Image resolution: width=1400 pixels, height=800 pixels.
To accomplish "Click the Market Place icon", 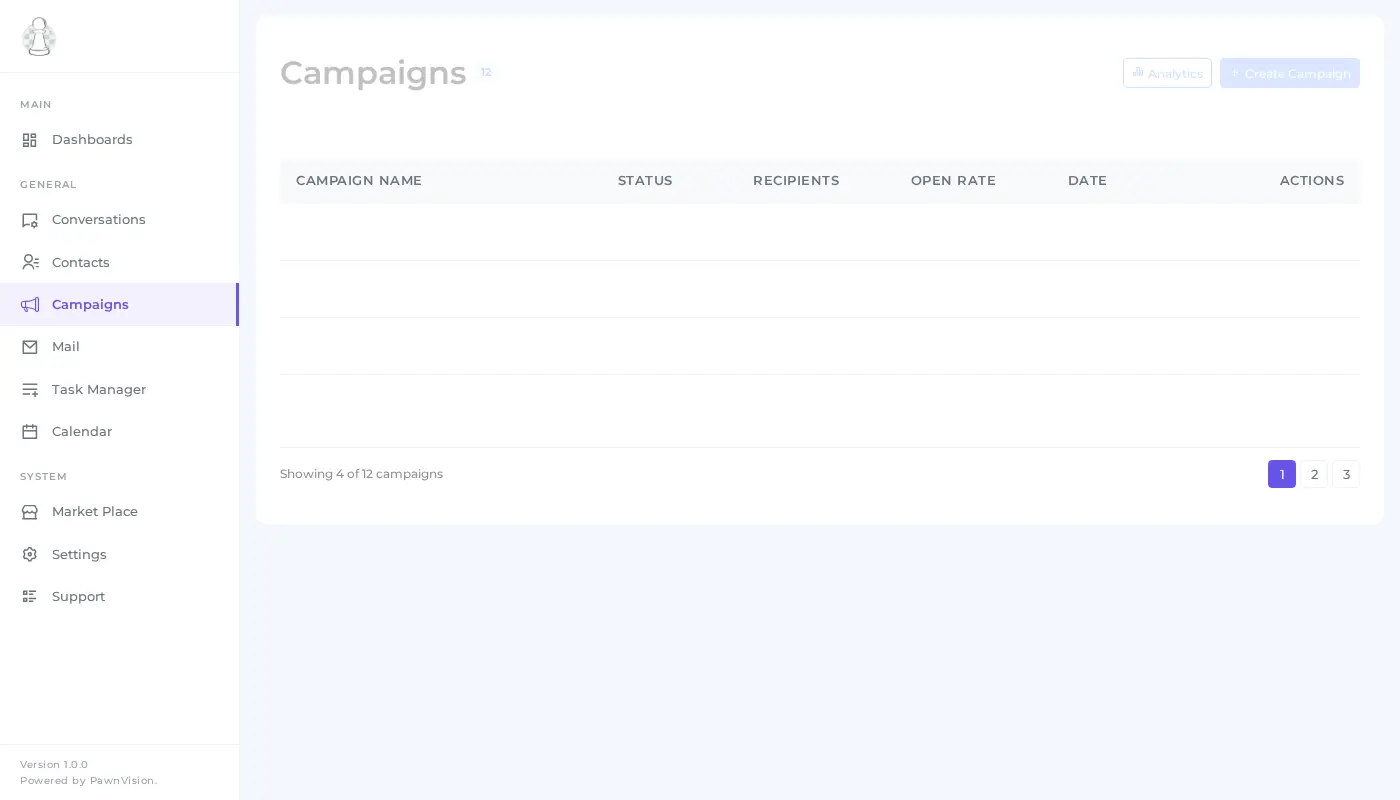I will tap(30, 511).
